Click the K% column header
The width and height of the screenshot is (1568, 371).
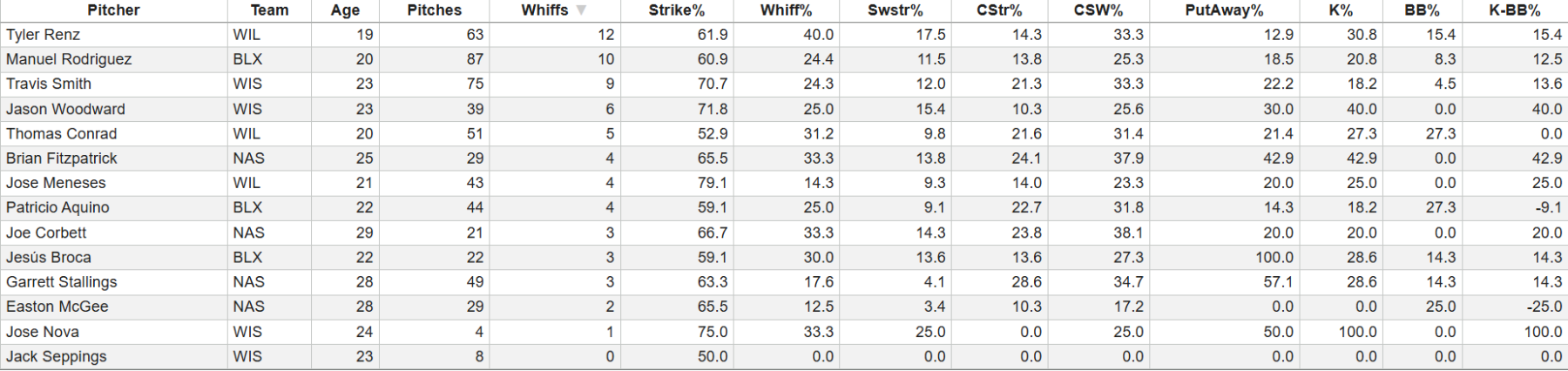coord(1341,10)
